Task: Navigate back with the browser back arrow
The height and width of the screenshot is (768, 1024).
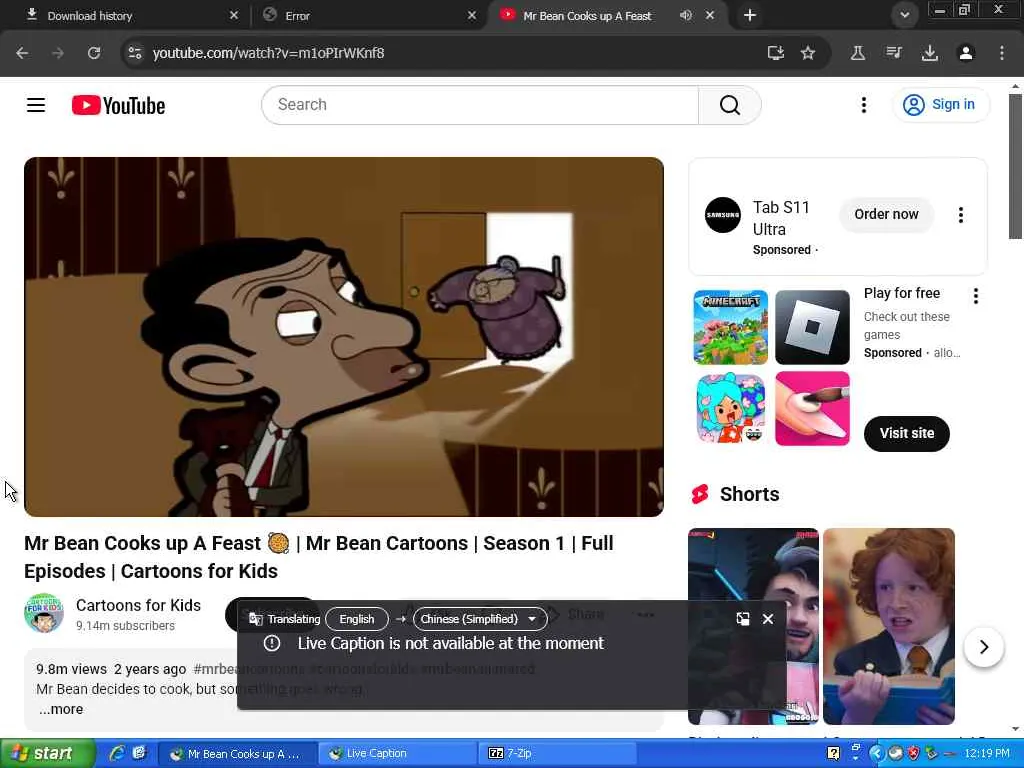Action: tap(22, 53)
